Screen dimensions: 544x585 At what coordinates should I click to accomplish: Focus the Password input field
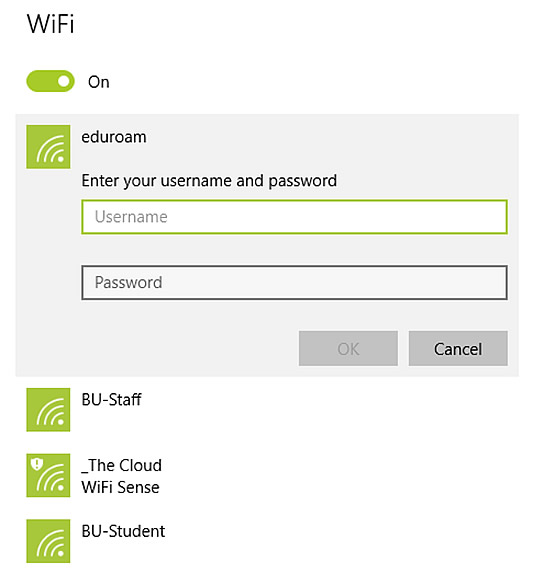(x=294, y=282)
